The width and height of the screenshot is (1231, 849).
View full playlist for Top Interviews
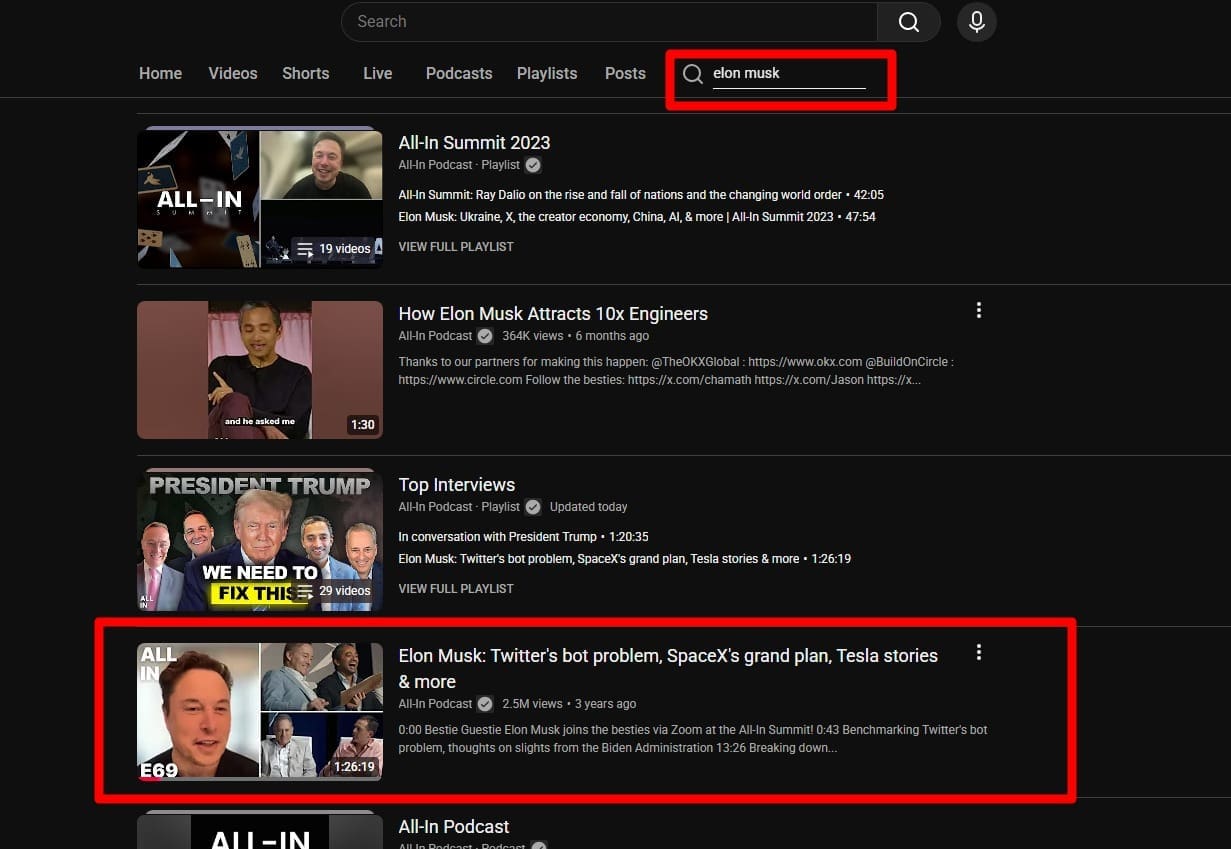click(456, 589)
